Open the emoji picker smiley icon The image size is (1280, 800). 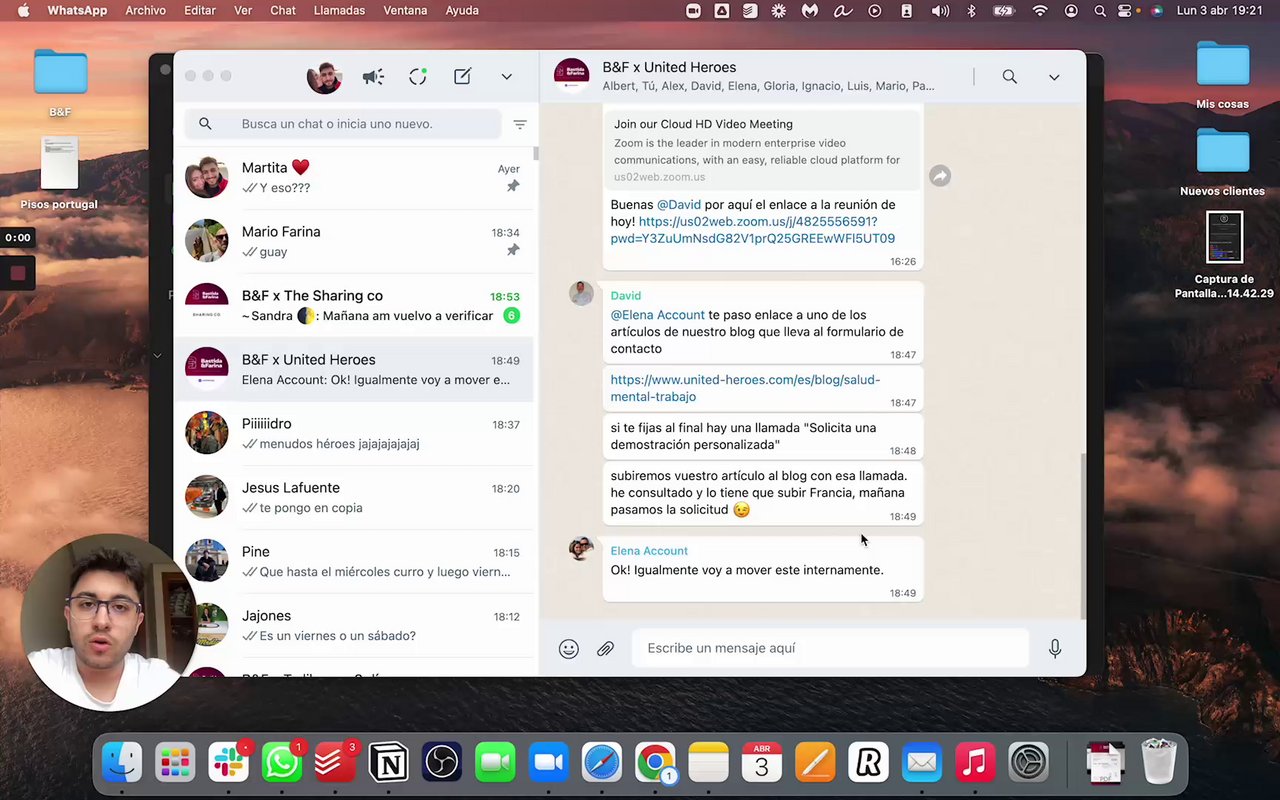569,649
